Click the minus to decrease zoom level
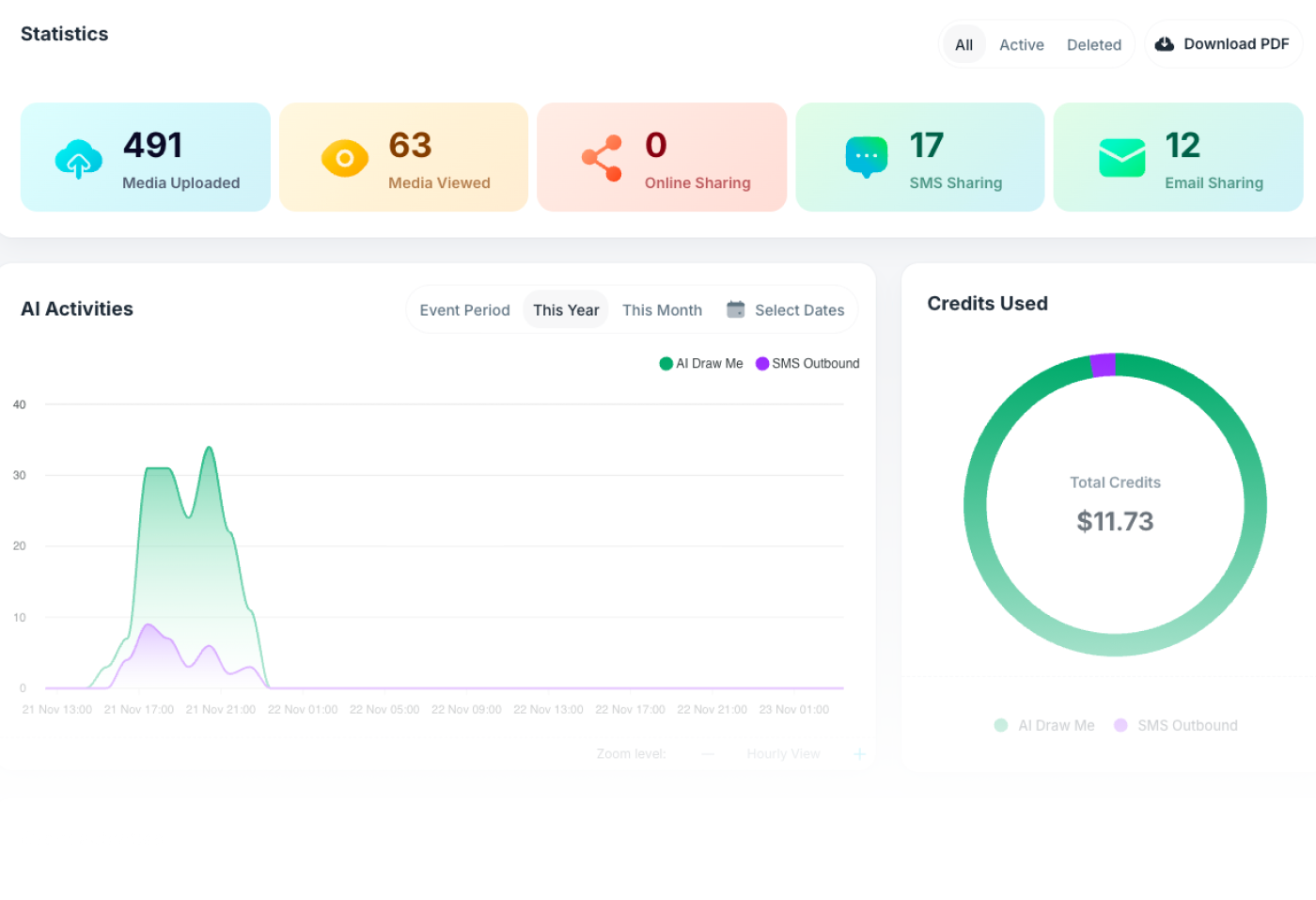 (x=707, y=753)
